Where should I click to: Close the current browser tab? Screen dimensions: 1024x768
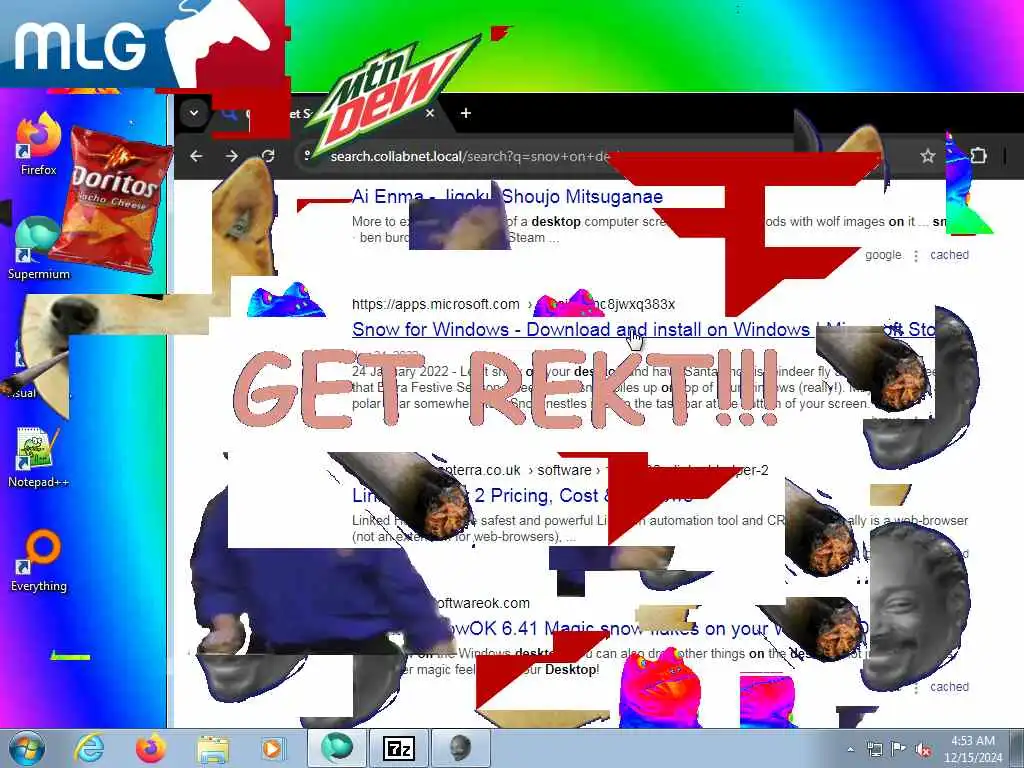click(430, 113)
